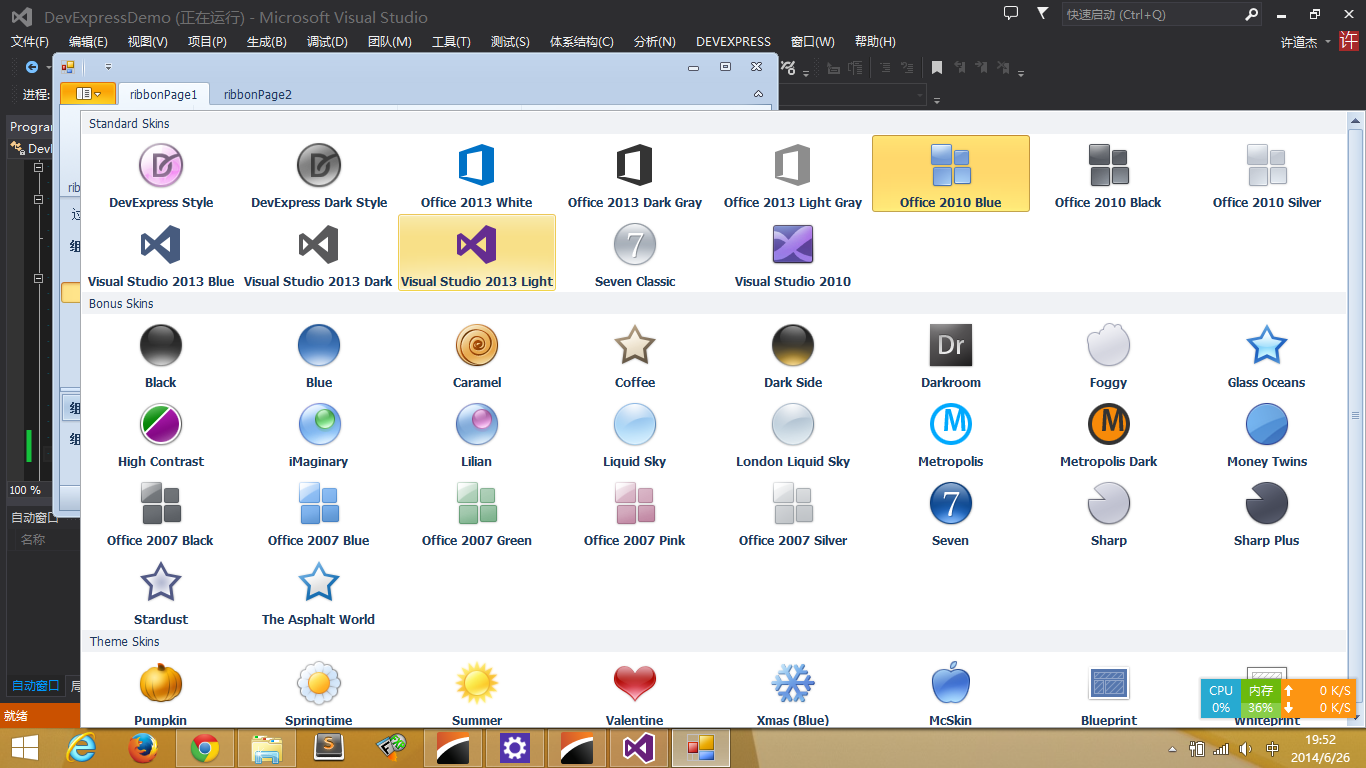1366x768 pixels.
Task: Click the Visual Studio navigate back button
Action: pos(32,67)
